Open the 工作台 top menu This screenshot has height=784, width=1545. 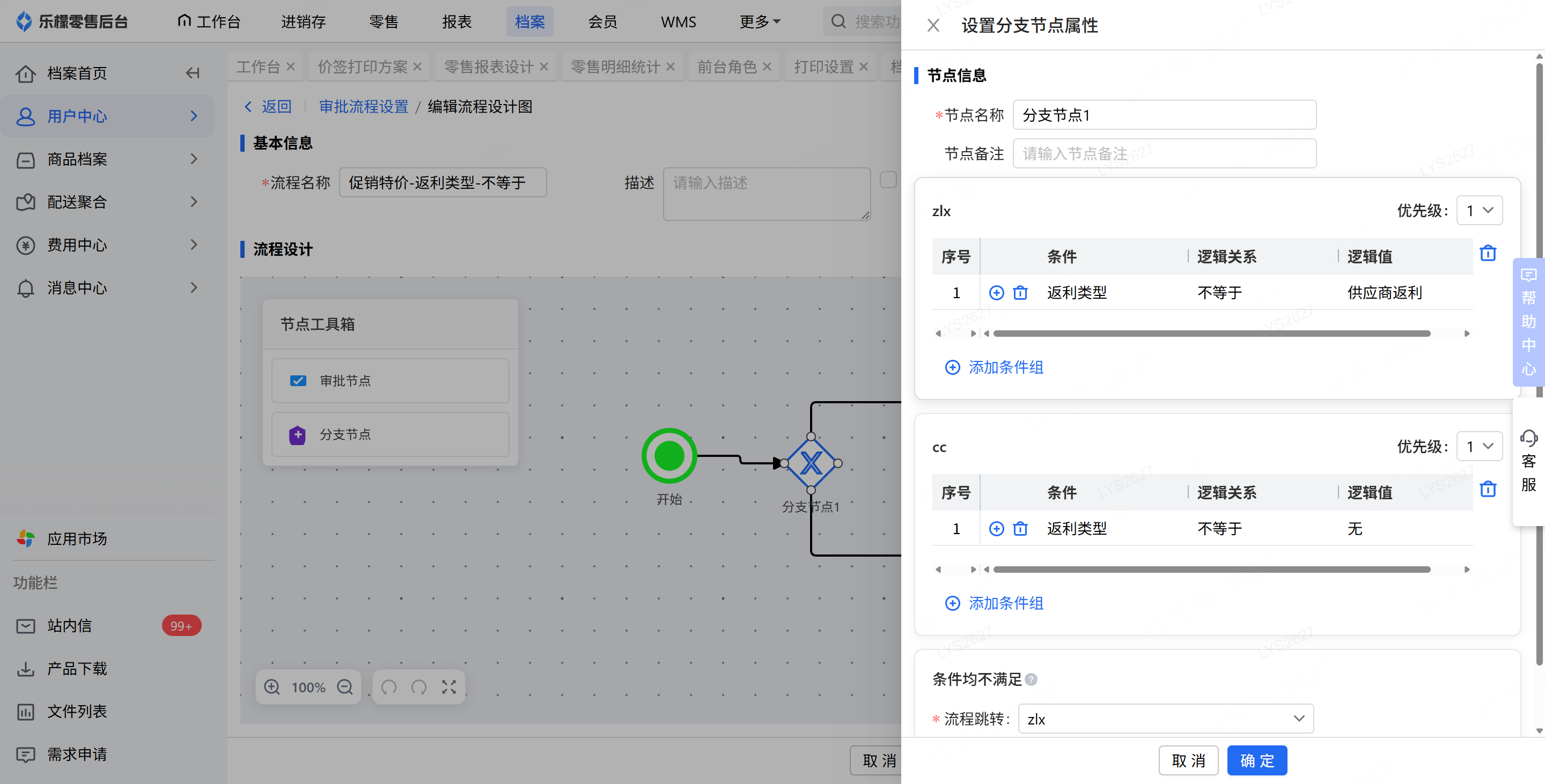tap(209, 21)
